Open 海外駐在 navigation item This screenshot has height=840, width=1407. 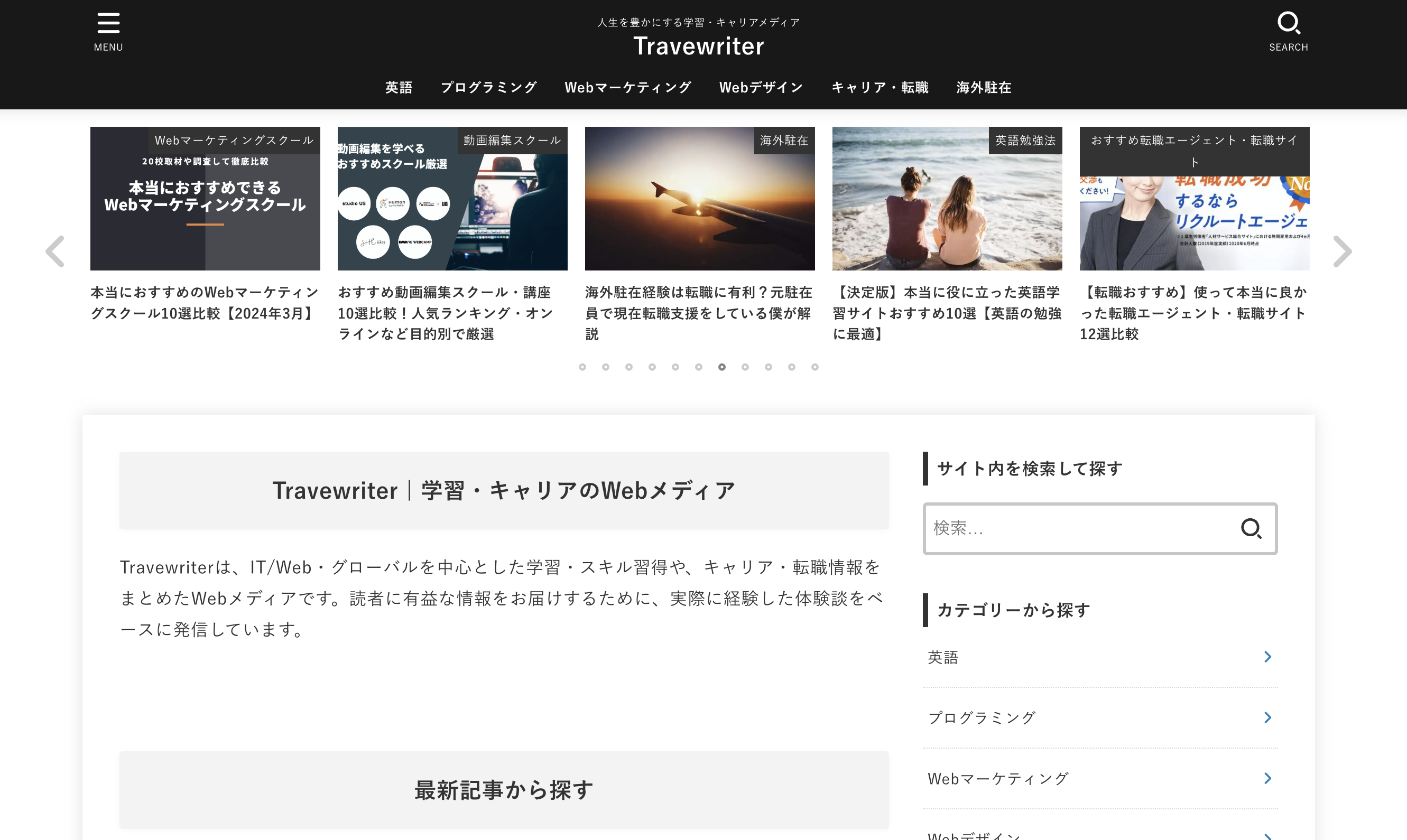point(984,88)
